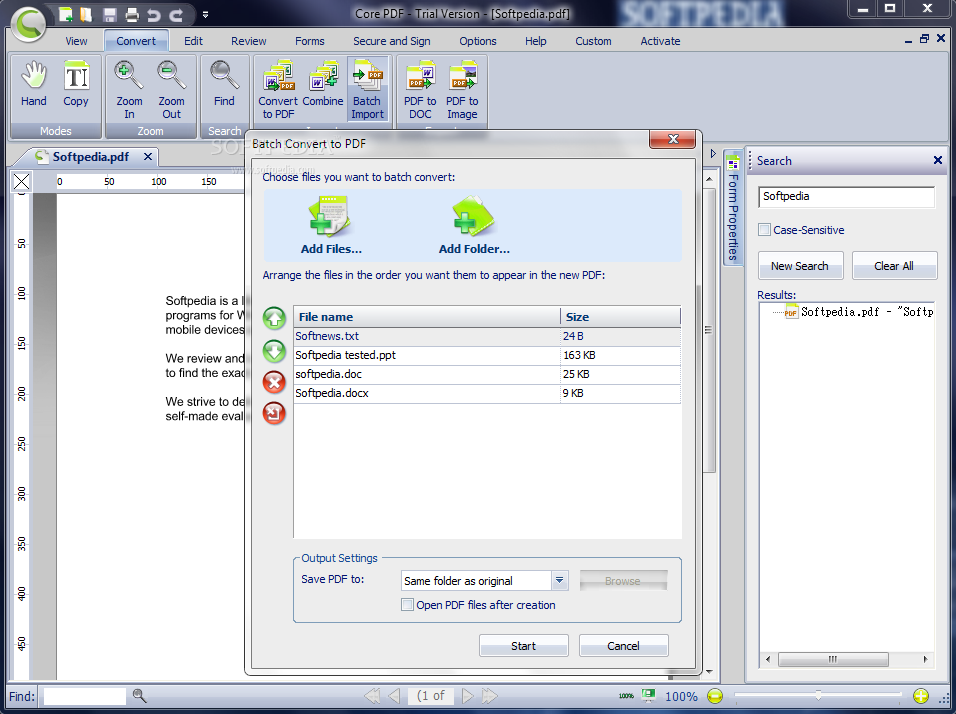The width and height of the screenshot is (956, 714).
Task: Go to next page arrow
Action: 467,696
